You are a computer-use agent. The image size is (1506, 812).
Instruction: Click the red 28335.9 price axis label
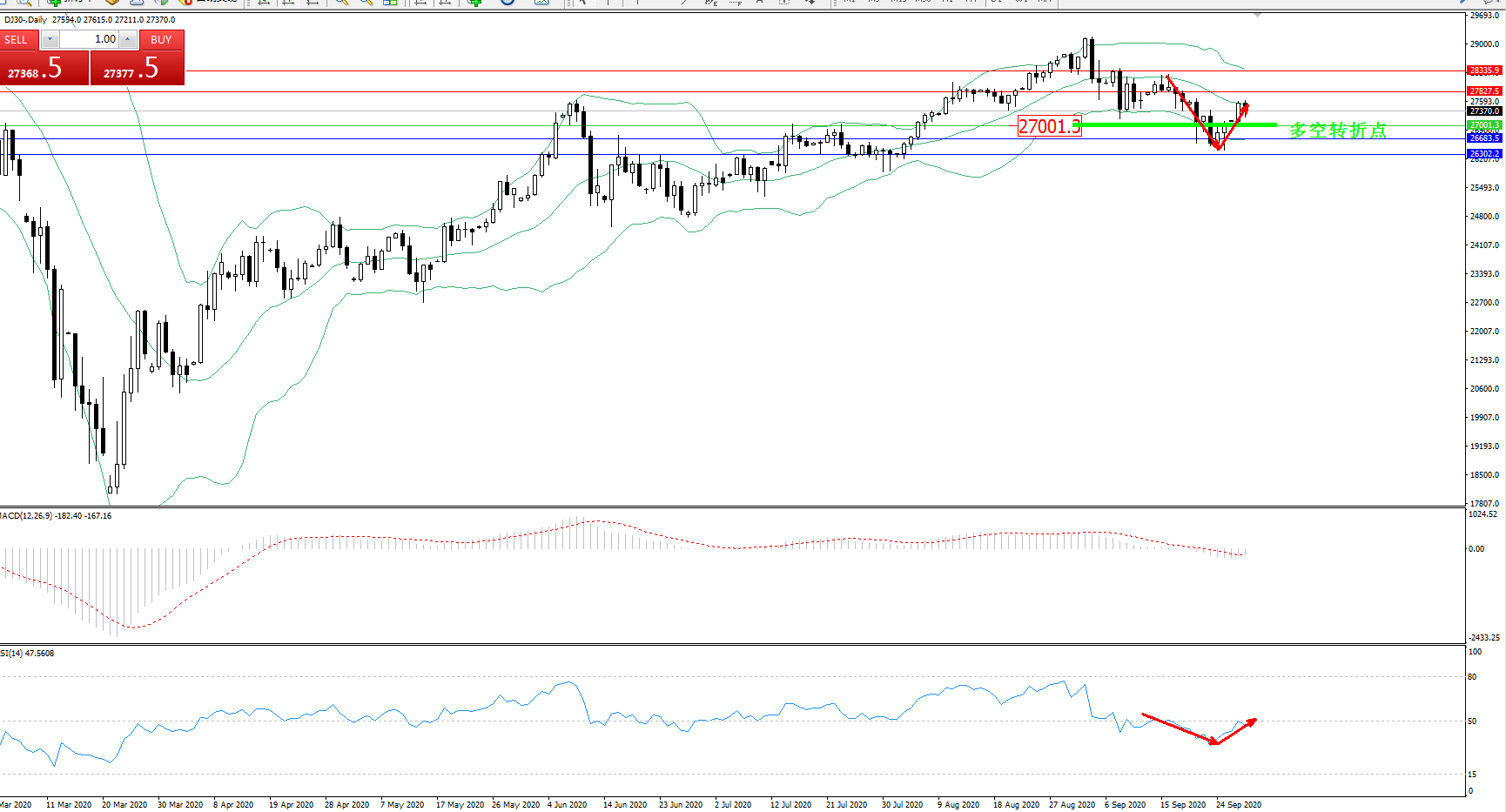click(1484, 70)
